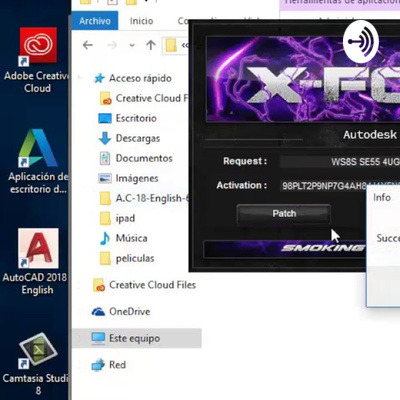Open the Música folder

click(123, 238)
